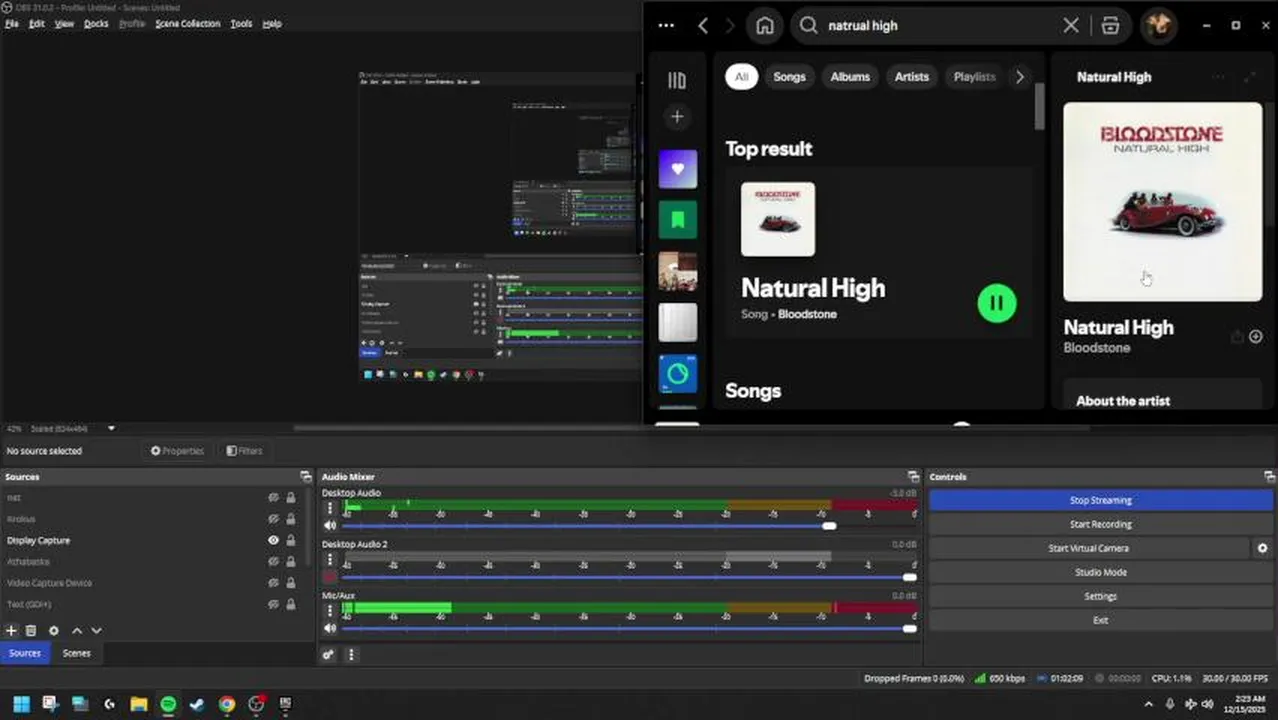This screenshot has height=720, width=1278.
Task: Open the OBS Edit menu
Action: tap(37, 23)
